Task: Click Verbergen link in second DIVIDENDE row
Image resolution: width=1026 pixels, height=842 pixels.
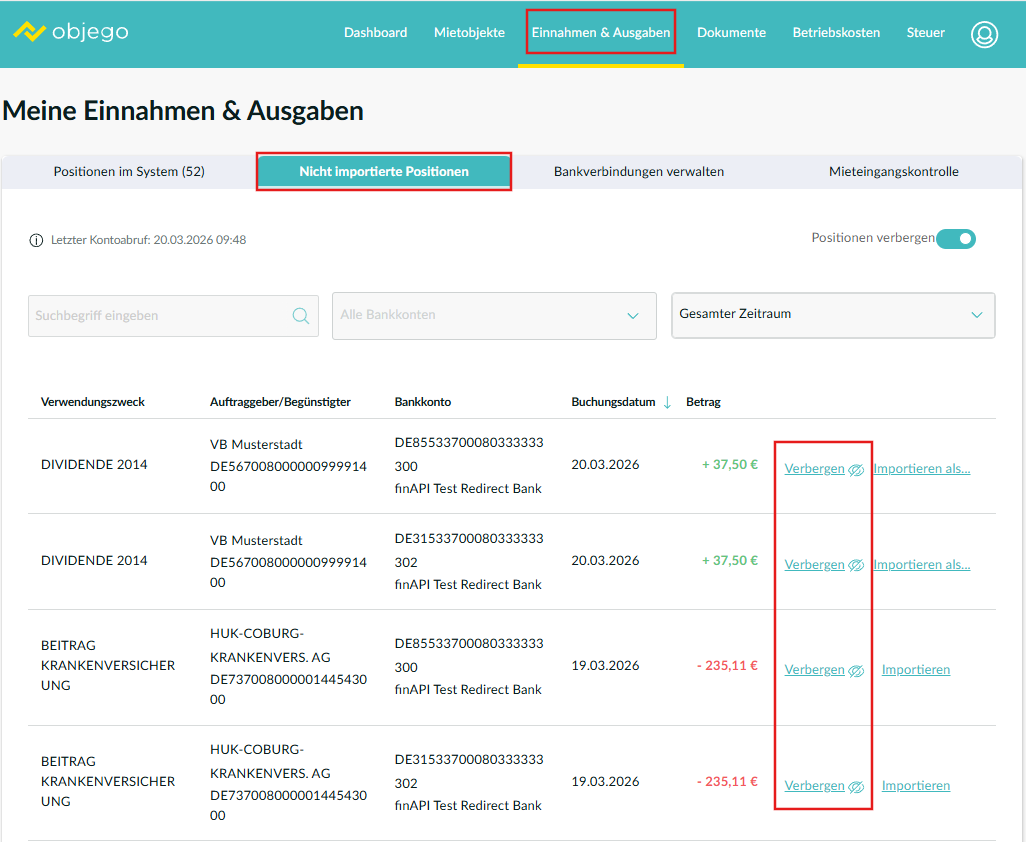Action: (814, 565)
